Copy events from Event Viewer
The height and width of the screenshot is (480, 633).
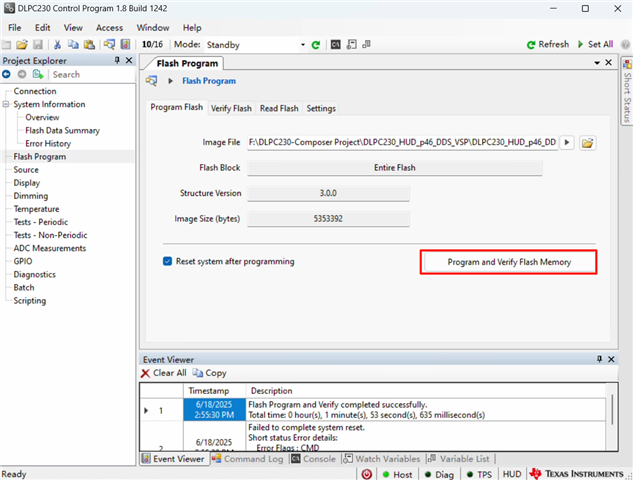[x=210, y=373]
